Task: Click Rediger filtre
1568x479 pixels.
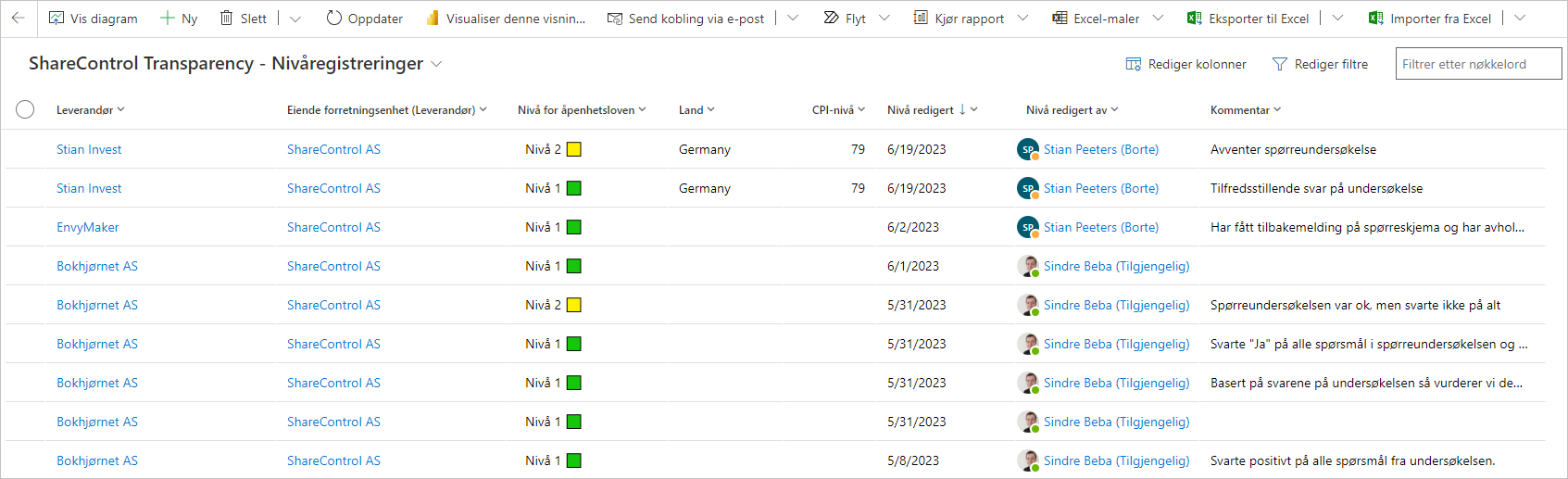Action: click(x=1320, y=64)
